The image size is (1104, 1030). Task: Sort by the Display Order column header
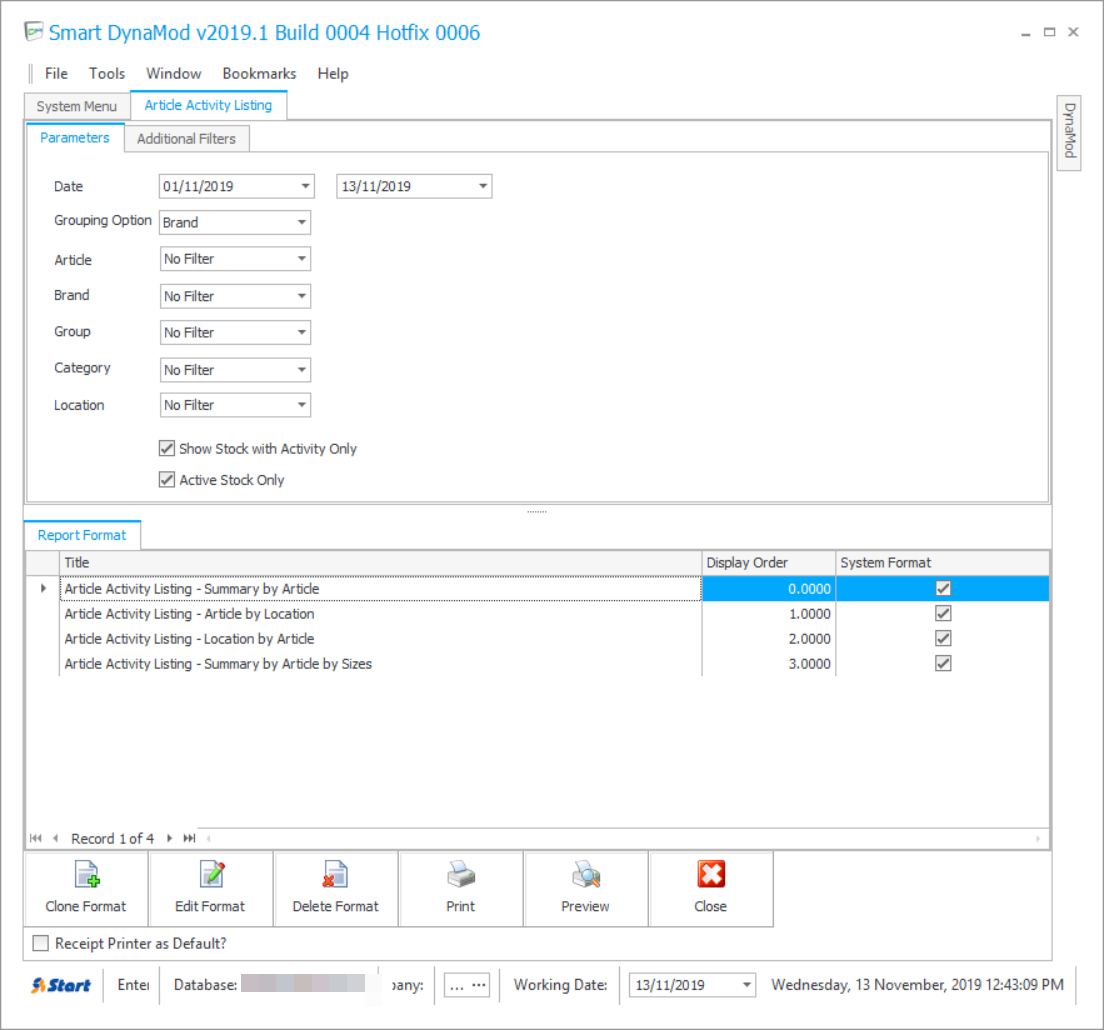(768, 563)
